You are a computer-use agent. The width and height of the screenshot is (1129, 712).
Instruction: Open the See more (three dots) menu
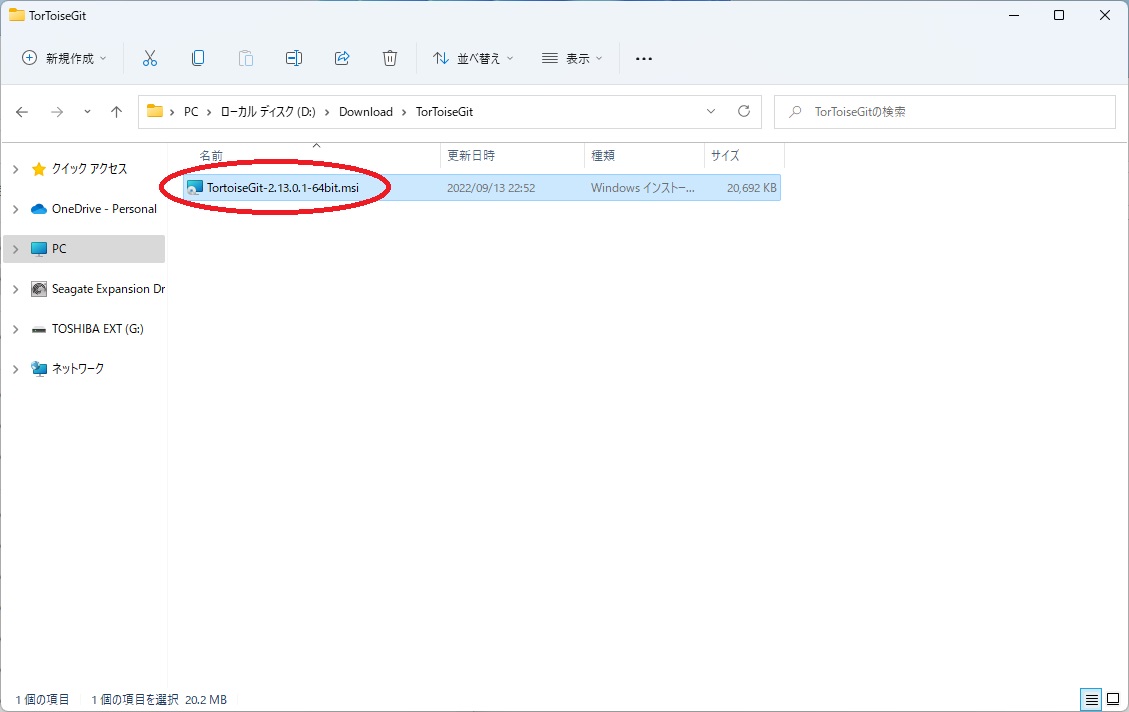[644, 58]
